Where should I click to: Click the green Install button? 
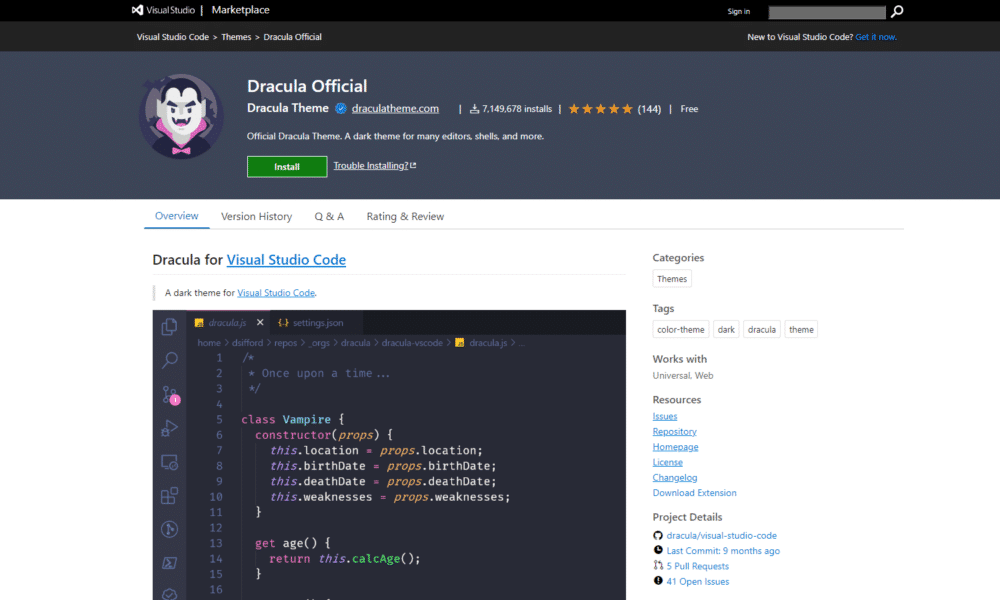(x=287, y=166)
